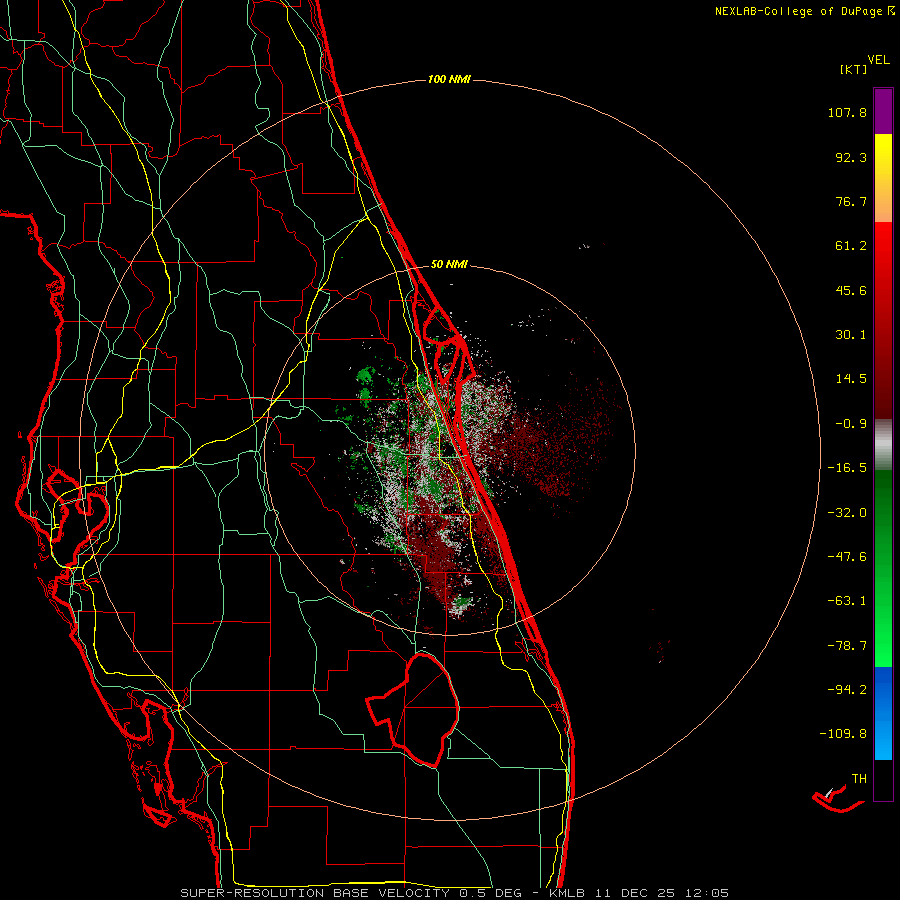Click the Lake Okeechobee outline on map
This screenshot has width=900, height=900.
point(414,709)
